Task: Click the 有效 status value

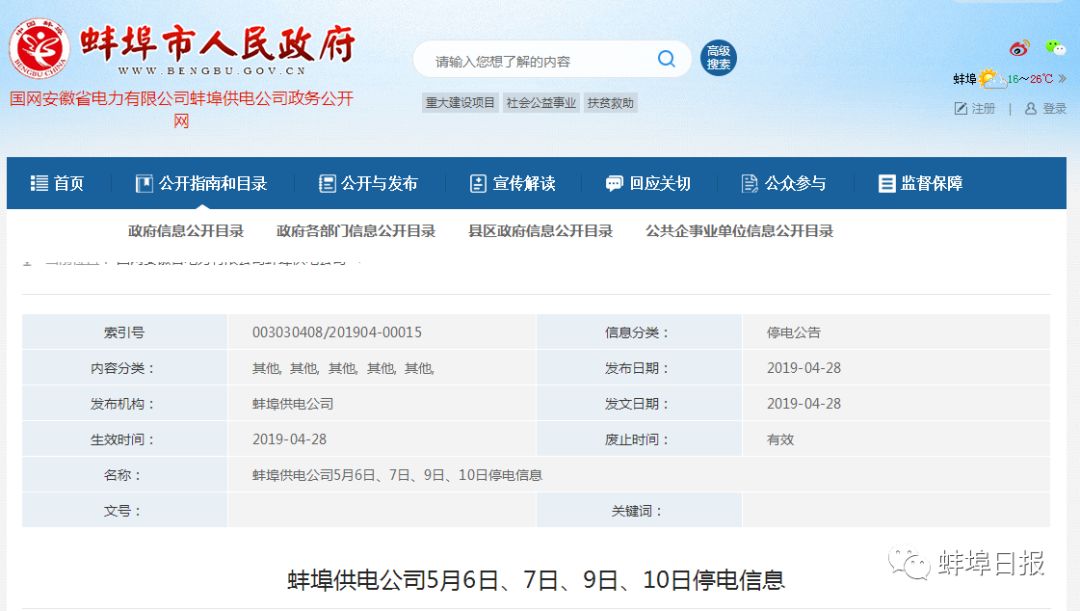Action: click(780, 439)
